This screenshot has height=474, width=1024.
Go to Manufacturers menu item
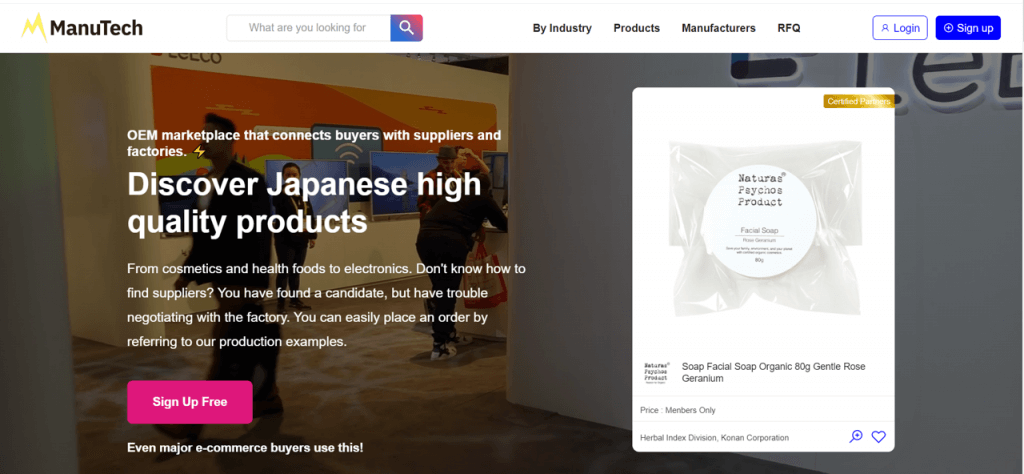(x=718, y=28)
